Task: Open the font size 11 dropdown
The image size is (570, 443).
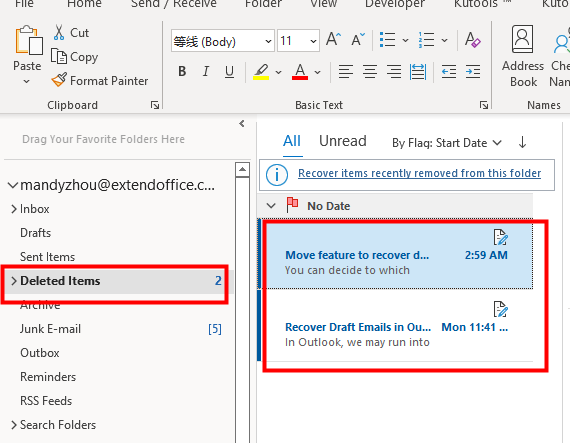Action: pos(313,41)
